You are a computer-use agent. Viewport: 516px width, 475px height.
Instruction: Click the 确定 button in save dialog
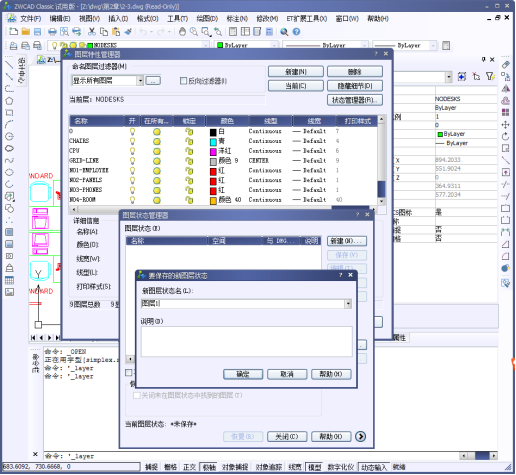click(243, 374)
